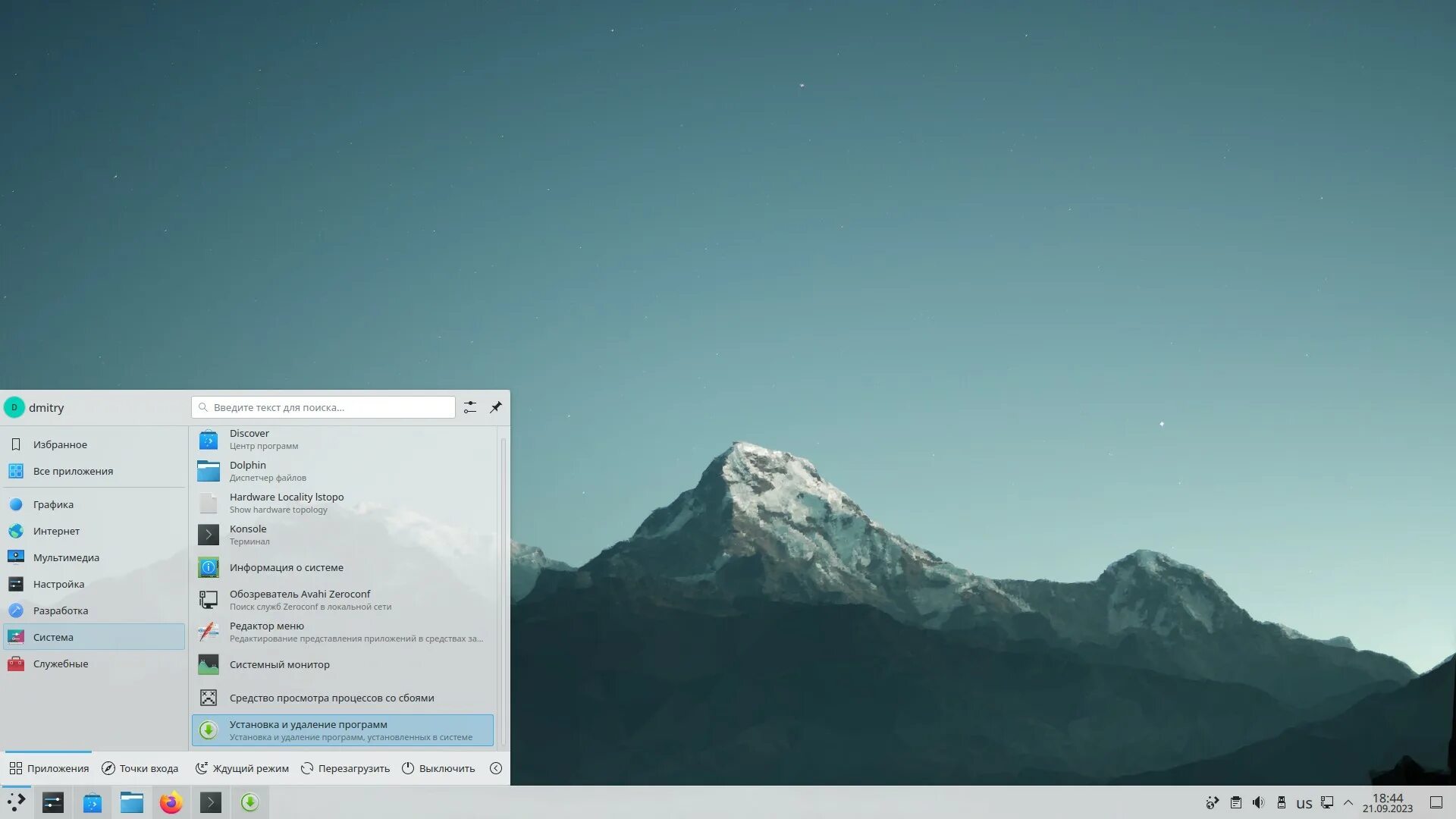Expand hidden system tray icons arrow
Viewport: 1456px width, 819px height.
(1348, 802)
